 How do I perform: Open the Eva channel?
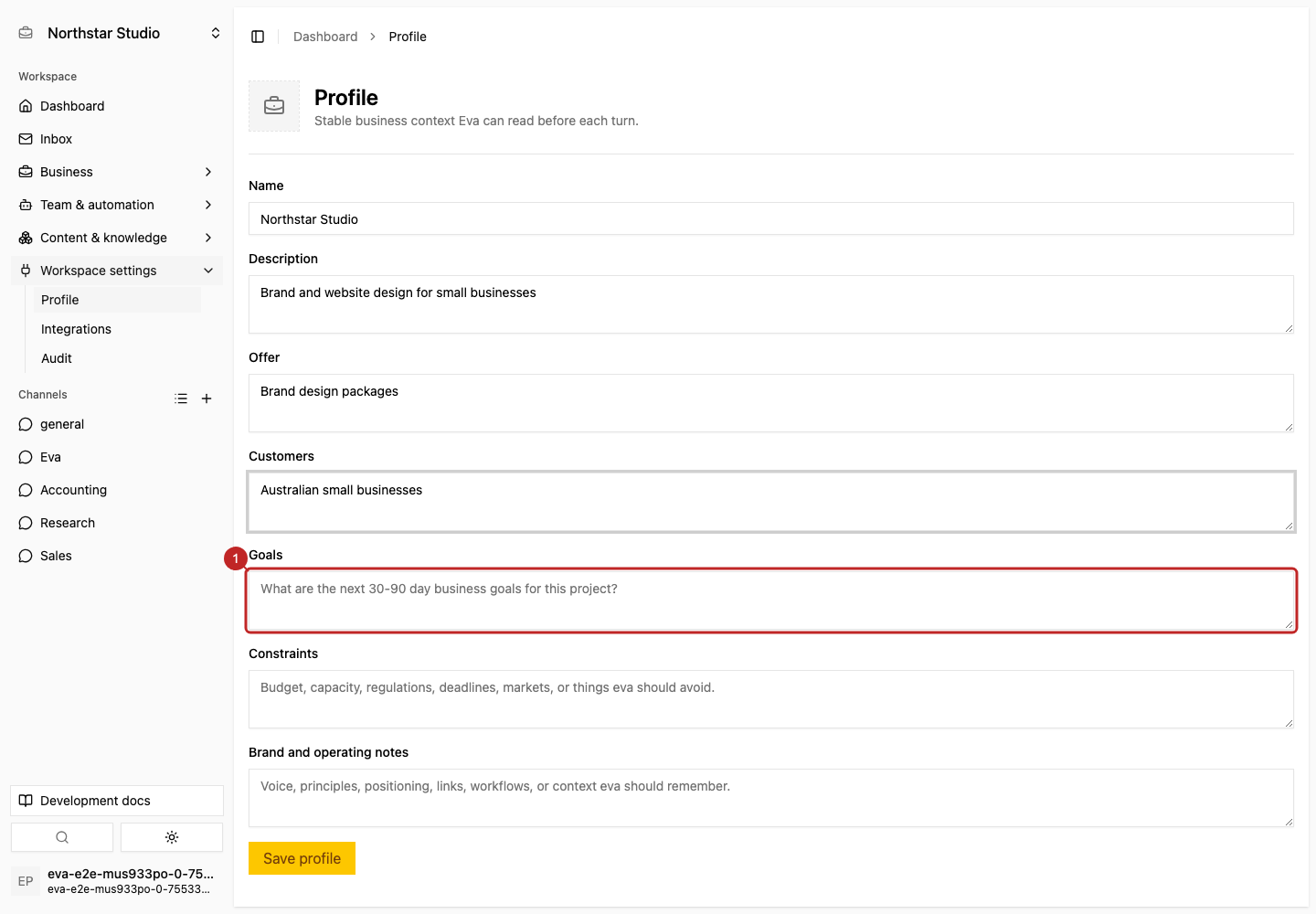(117, 457)
